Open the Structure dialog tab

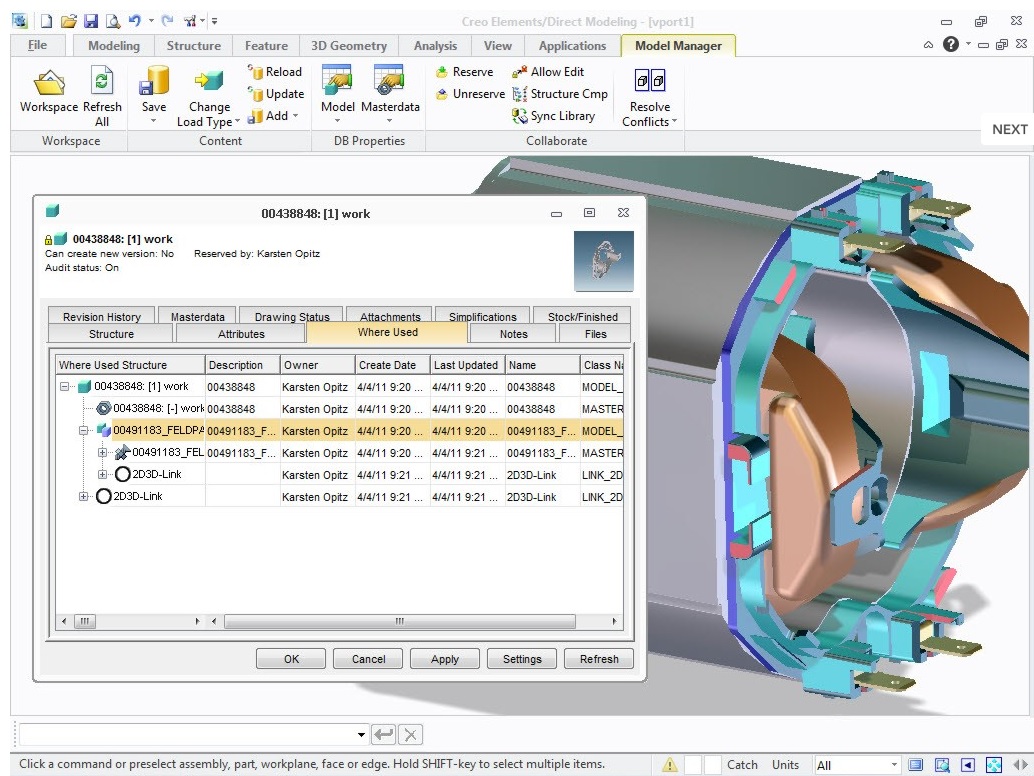111,334
